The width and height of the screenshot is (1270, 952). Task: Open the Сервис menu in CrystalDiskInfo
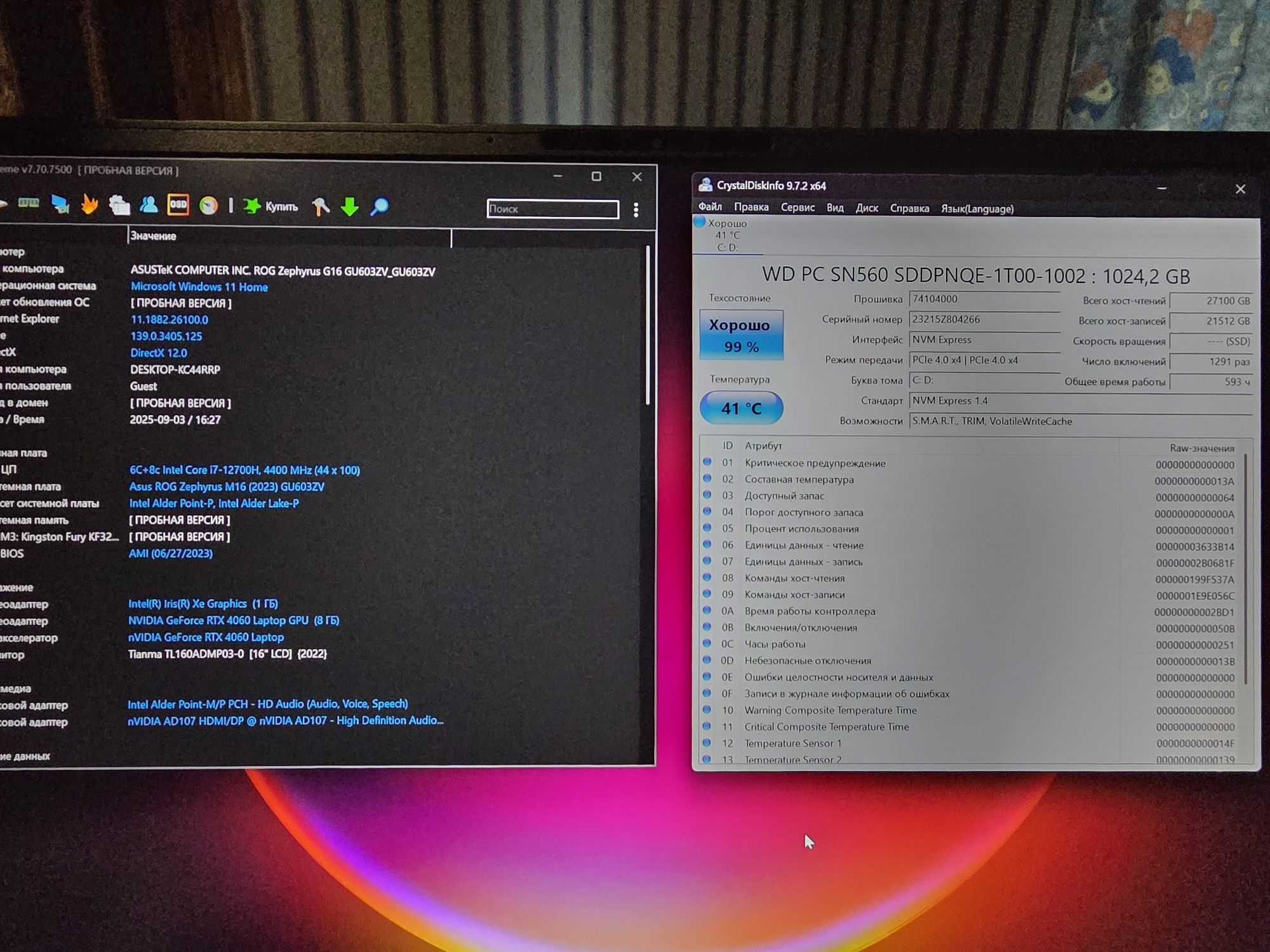(x=798, y=208)
